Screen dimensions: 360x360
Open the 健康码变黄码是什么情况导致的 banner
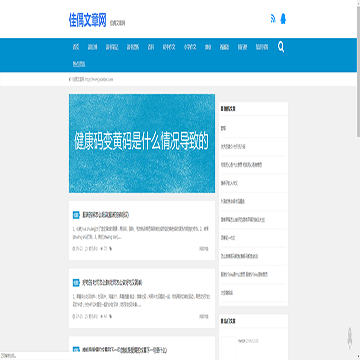click(x=142, y=143)
